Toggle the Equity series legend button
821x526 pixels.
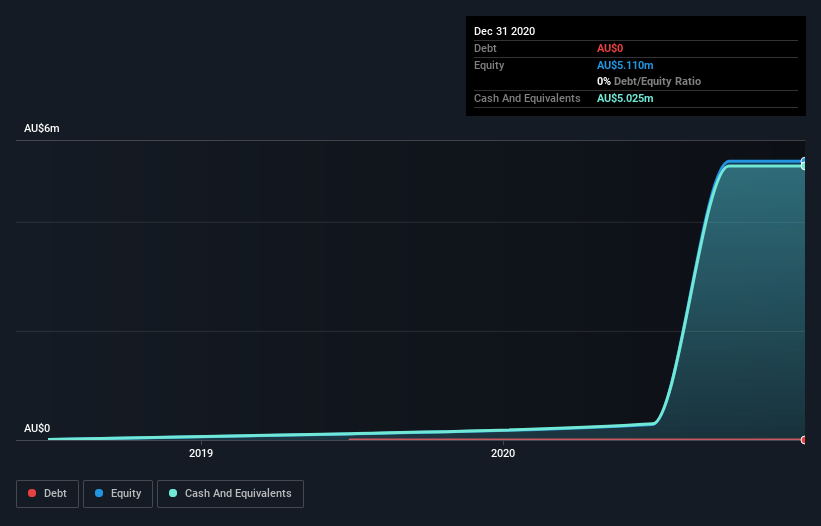(x=118, y=494)
